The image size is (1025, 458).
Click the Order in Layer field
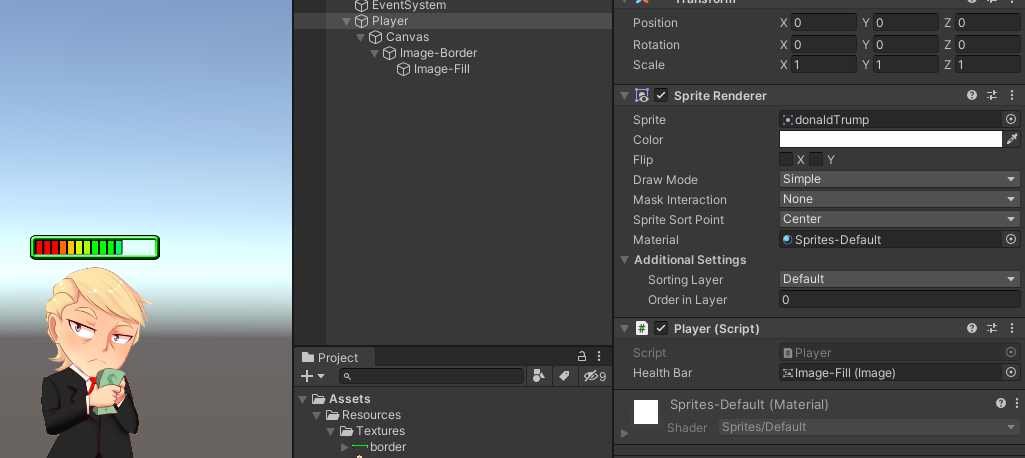tap(899, 299)
